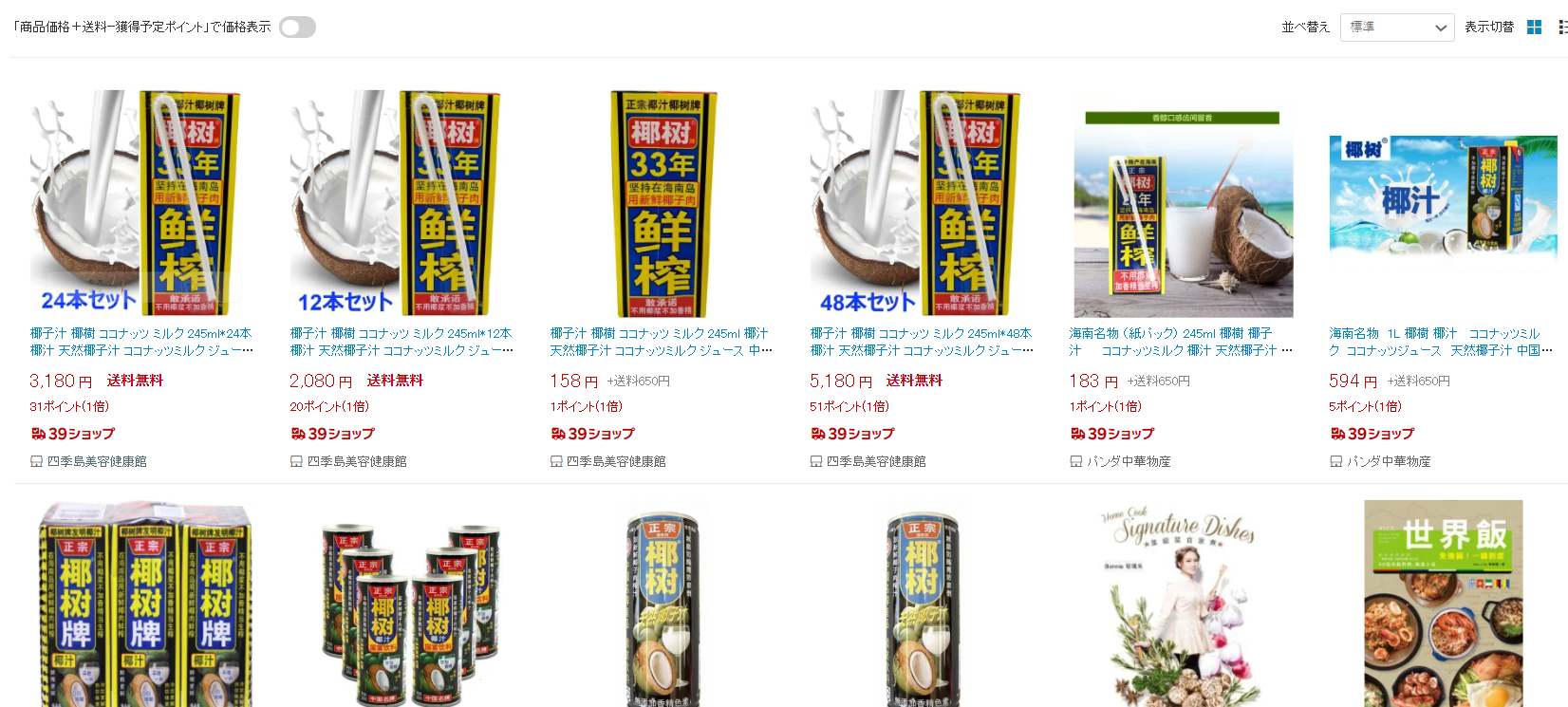Open the 並べ替え sort dropdown
This screenshot has height=707, width=1568.
1396,28
